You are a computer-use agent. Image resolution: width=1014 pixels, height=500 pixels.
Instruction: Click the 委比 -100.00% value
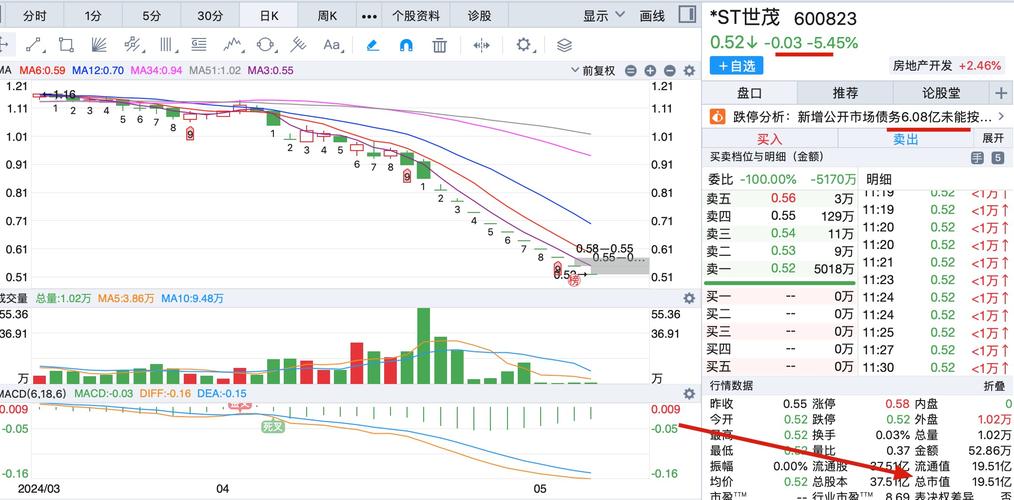[768, 179]
